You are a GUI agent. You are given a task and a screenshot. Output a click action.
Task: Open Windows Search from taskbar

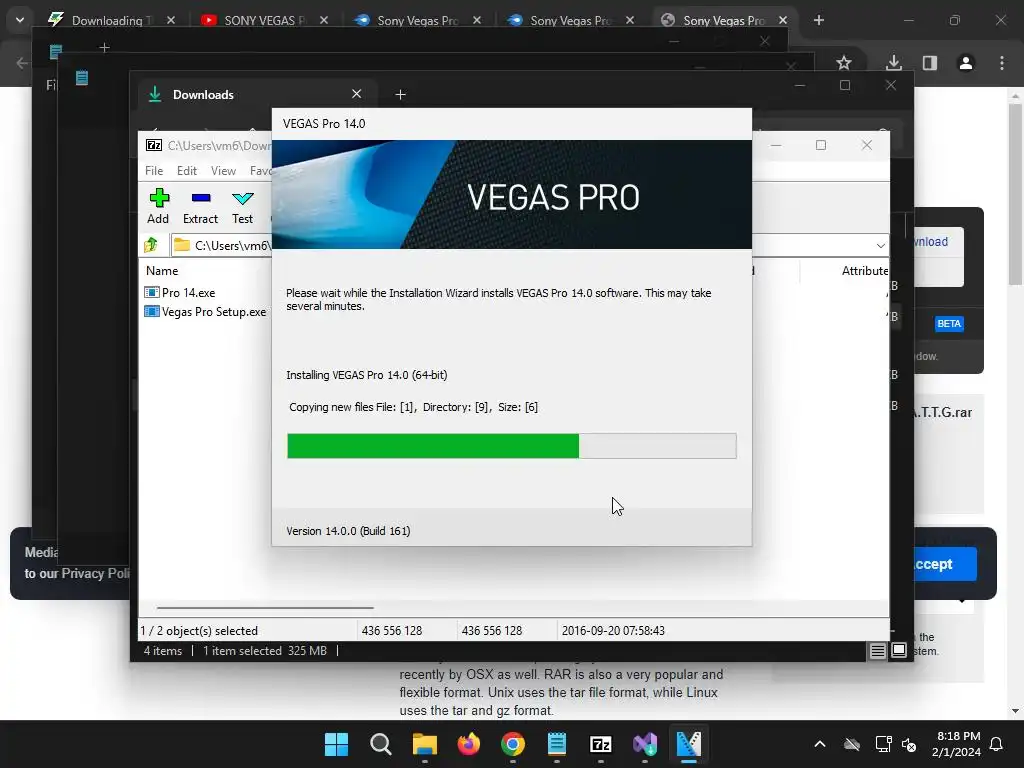(381, 744)
